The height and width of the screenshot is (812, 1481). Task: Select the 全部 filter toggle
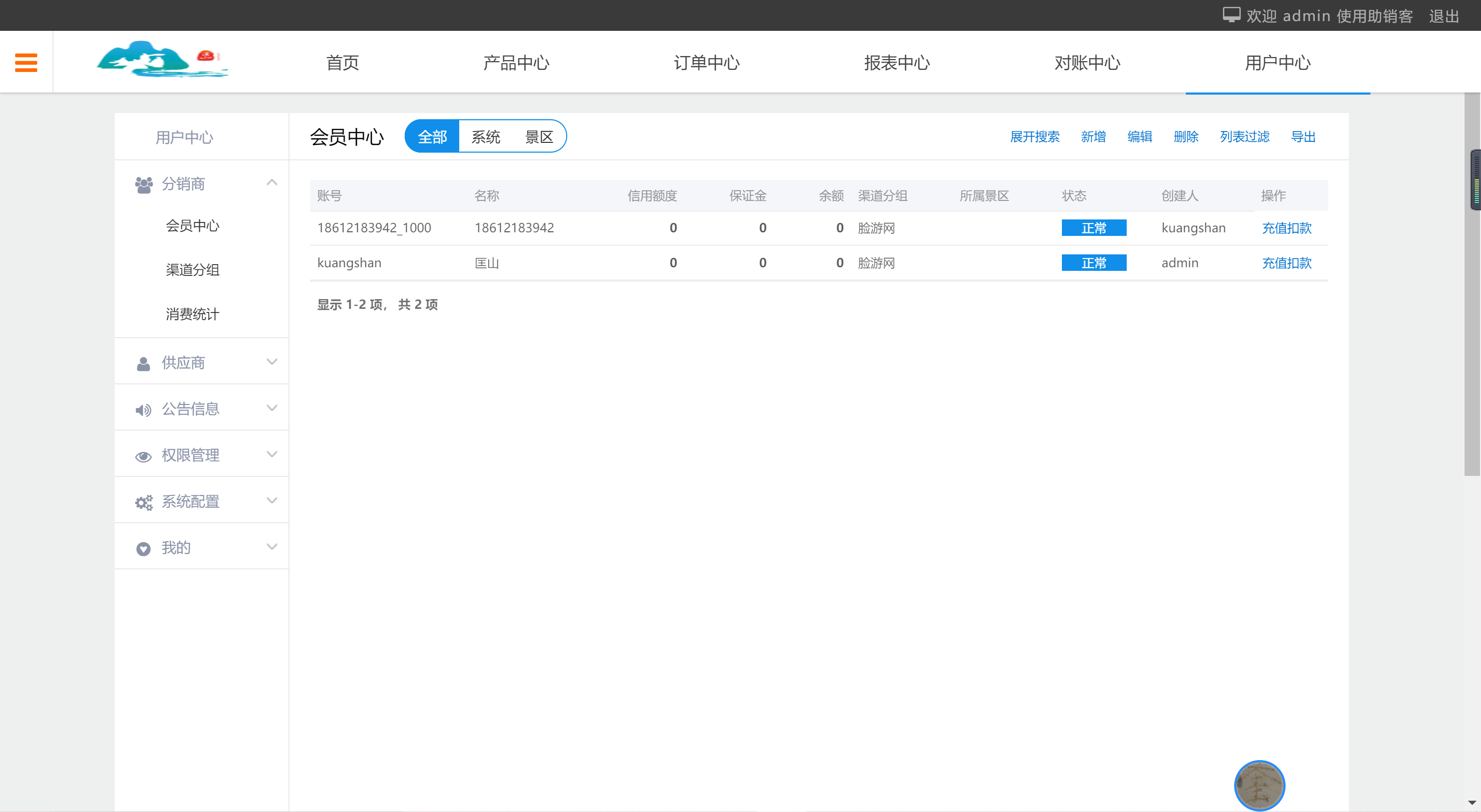click(432, 137)
